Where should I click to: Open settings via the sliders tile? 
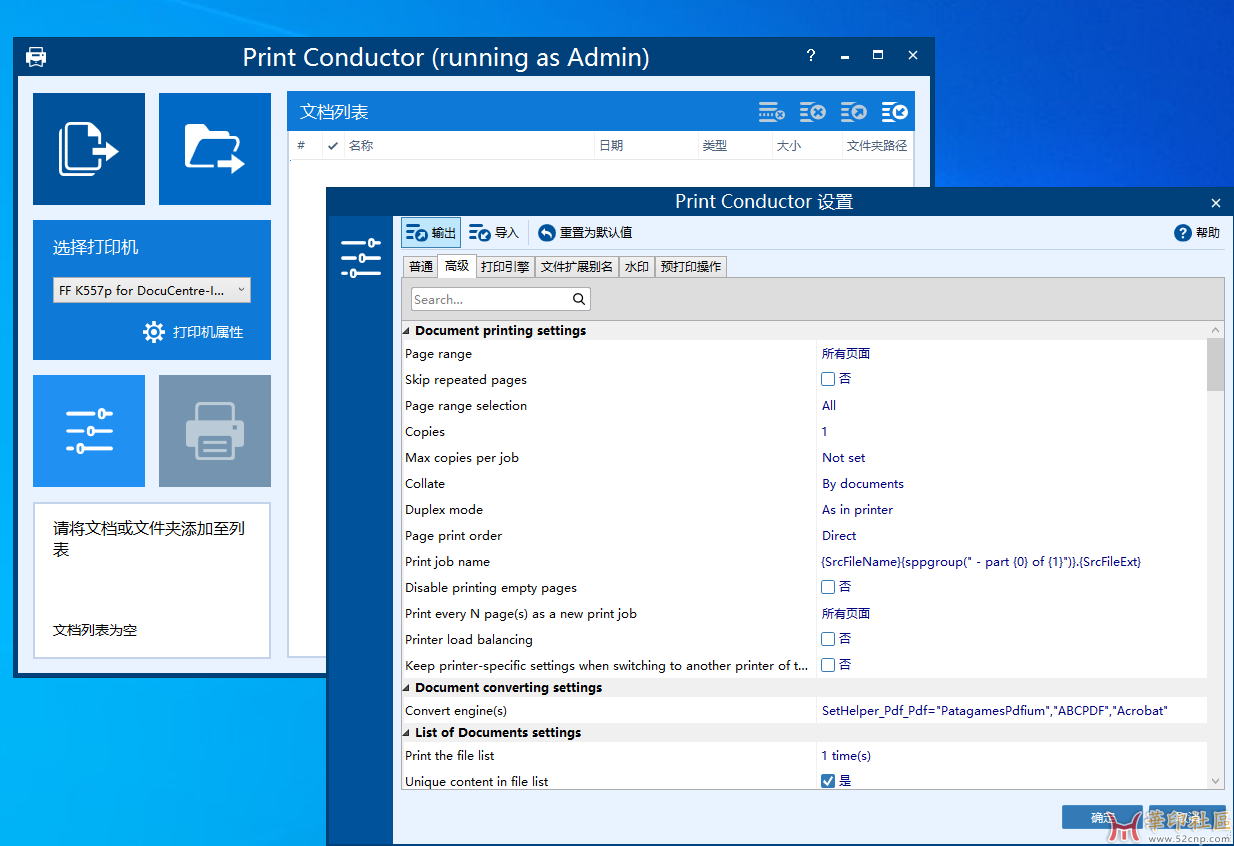[x=89, y=431]
